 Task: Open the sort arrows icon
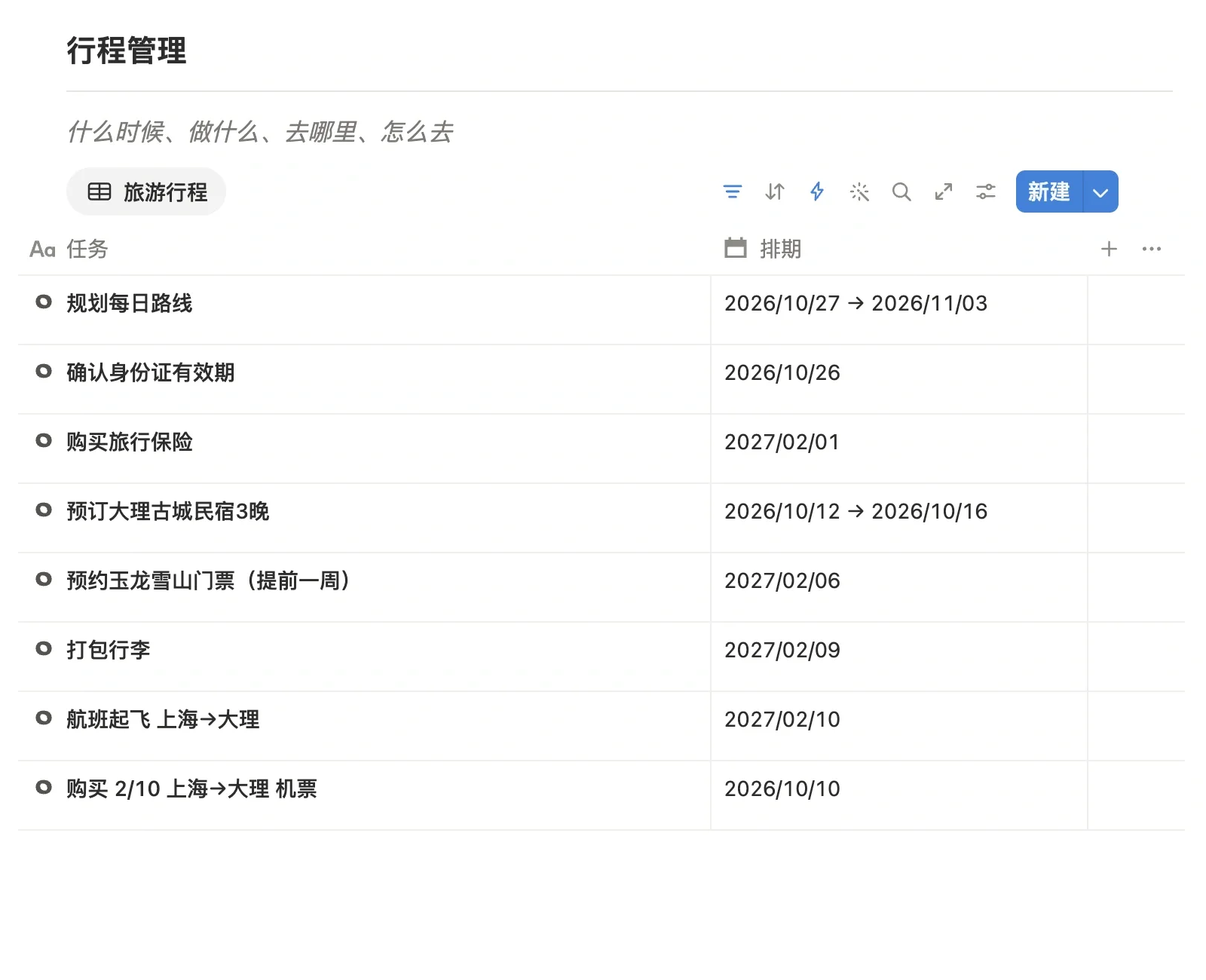click(x=774, y=191)
